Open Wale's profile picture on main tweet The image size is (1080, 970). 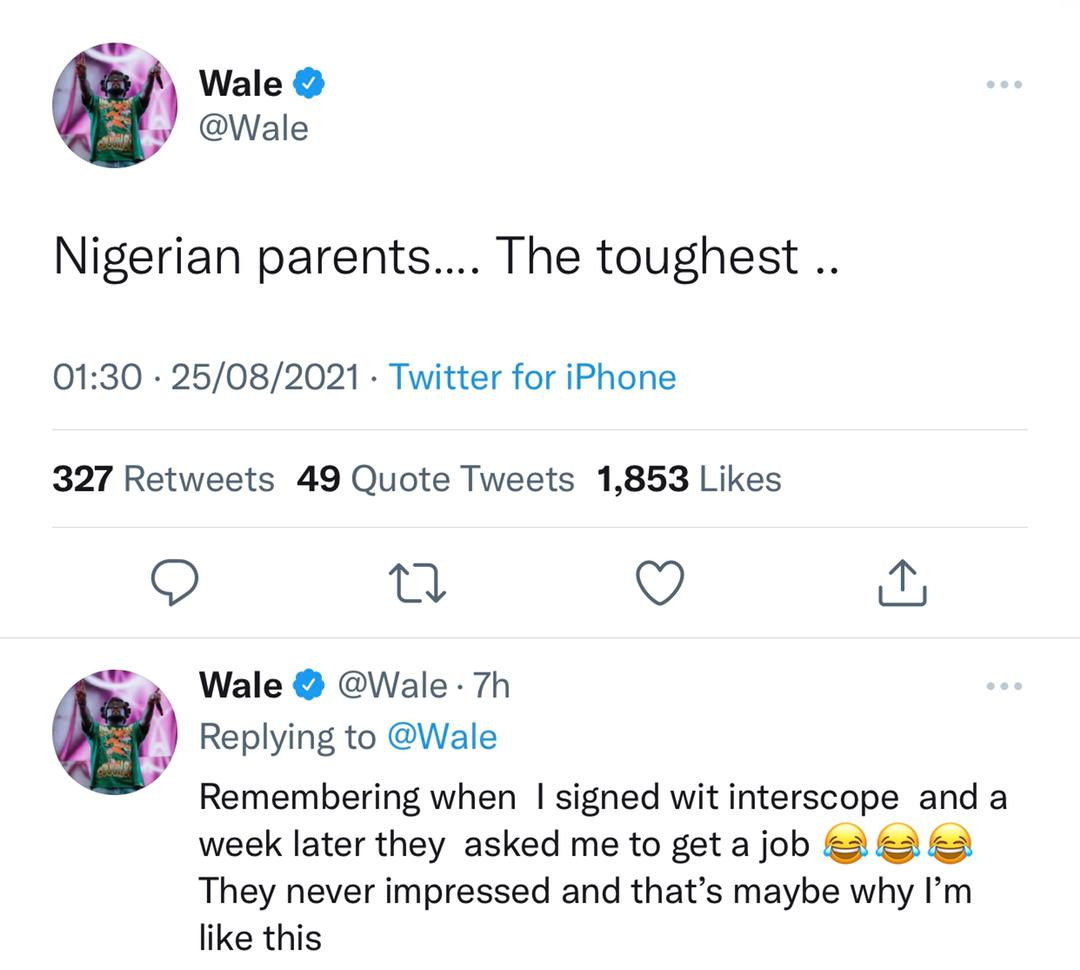click(115, 105)
